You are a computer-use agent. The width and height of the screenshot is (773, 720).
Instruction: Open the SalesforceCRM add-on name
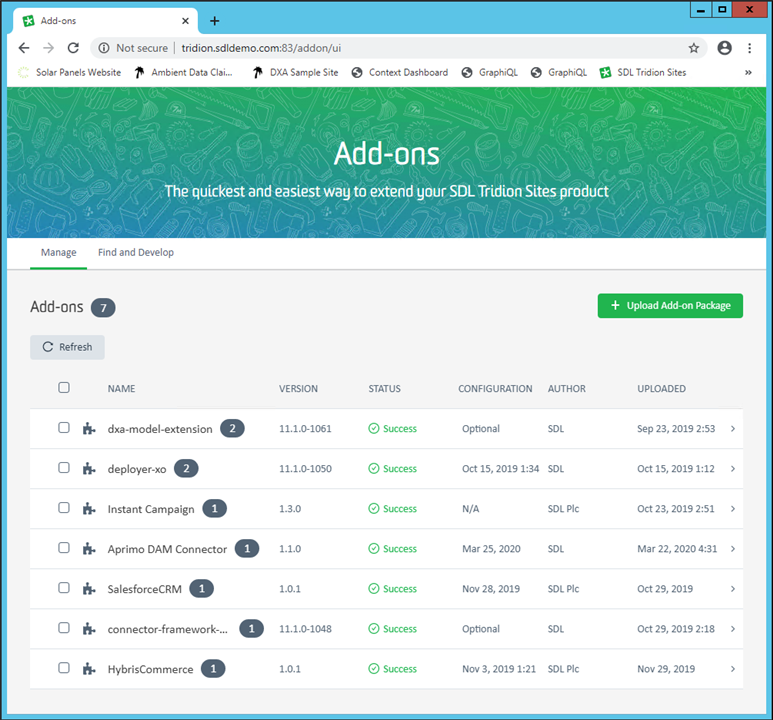(144, 589)
